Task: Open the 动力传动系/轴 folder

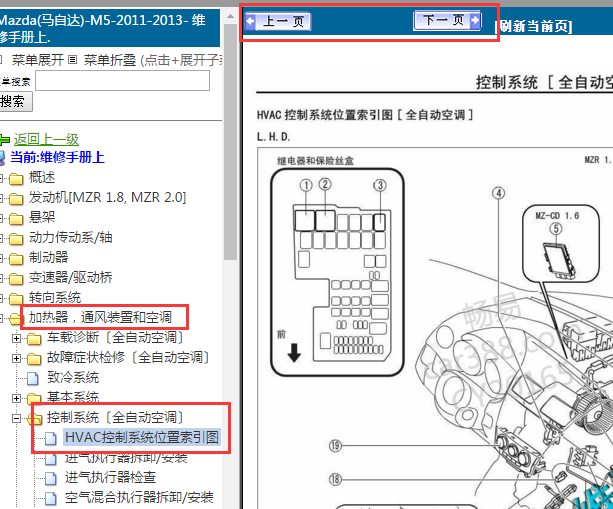Action: [x=71, y=237]
